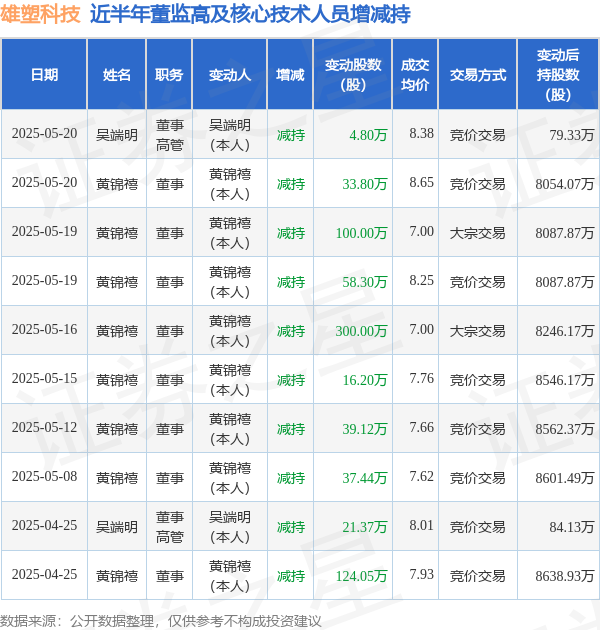Click 大宗交易 in the 100.00万 row
Image resolution: width=600 pixels, height=630 pixels.
coord(478,233)
